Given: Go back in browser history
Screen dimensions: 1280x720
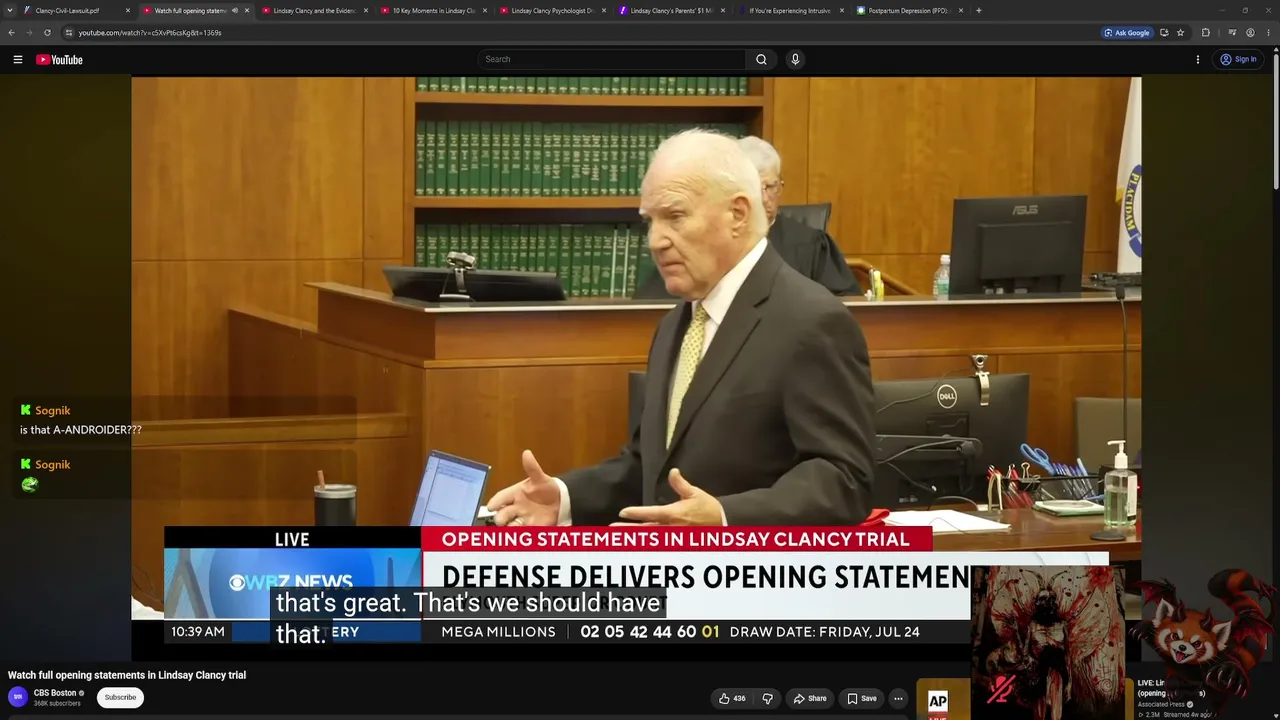Looking at the screenshot, I should [x=11, y=32].
